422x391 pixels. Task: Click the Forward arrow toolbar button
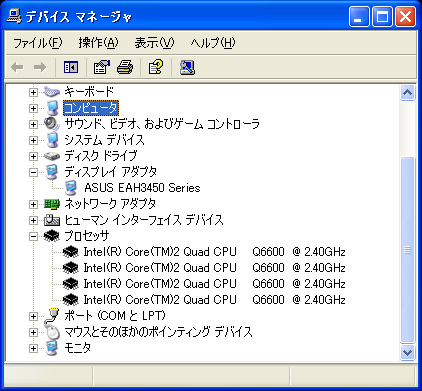(x=40, y=67)
